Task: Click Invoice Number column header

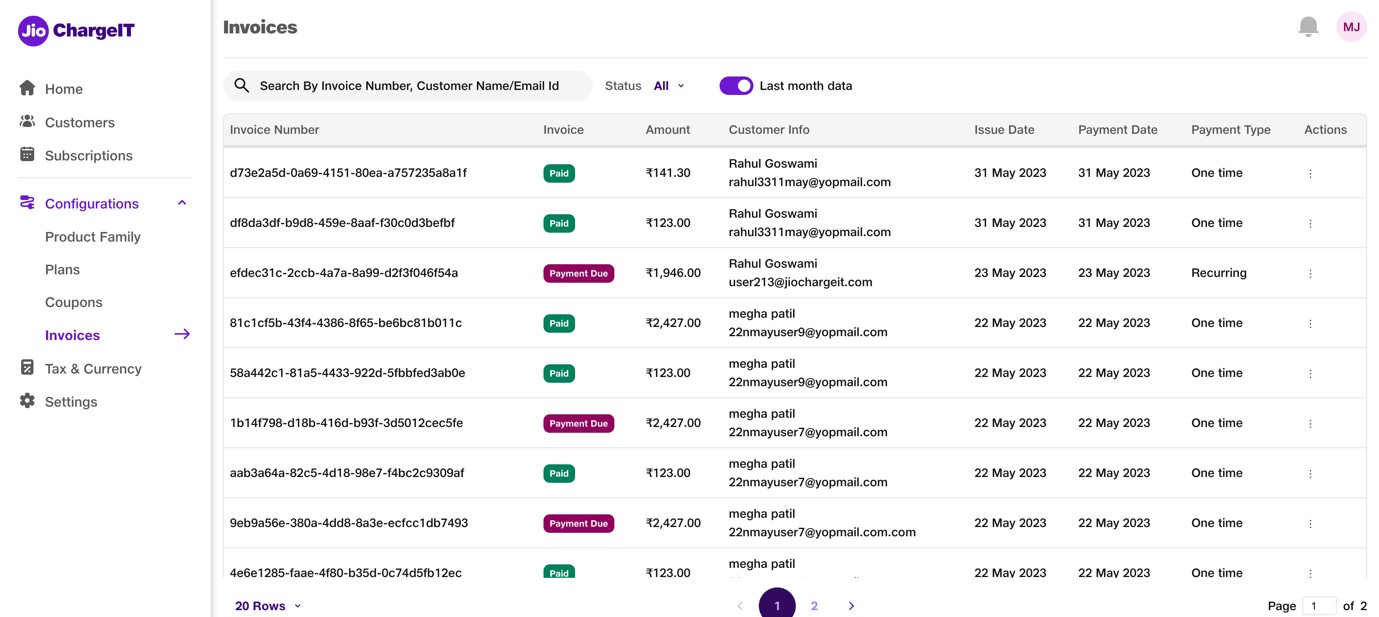Action: click(275, 130)
